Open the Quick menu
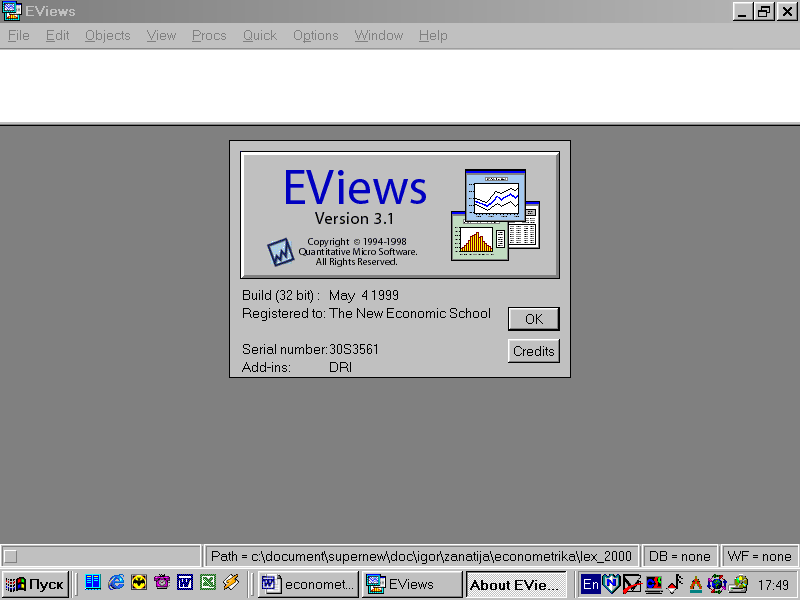This screenshot has height=600, width=800. pos(260,35)
